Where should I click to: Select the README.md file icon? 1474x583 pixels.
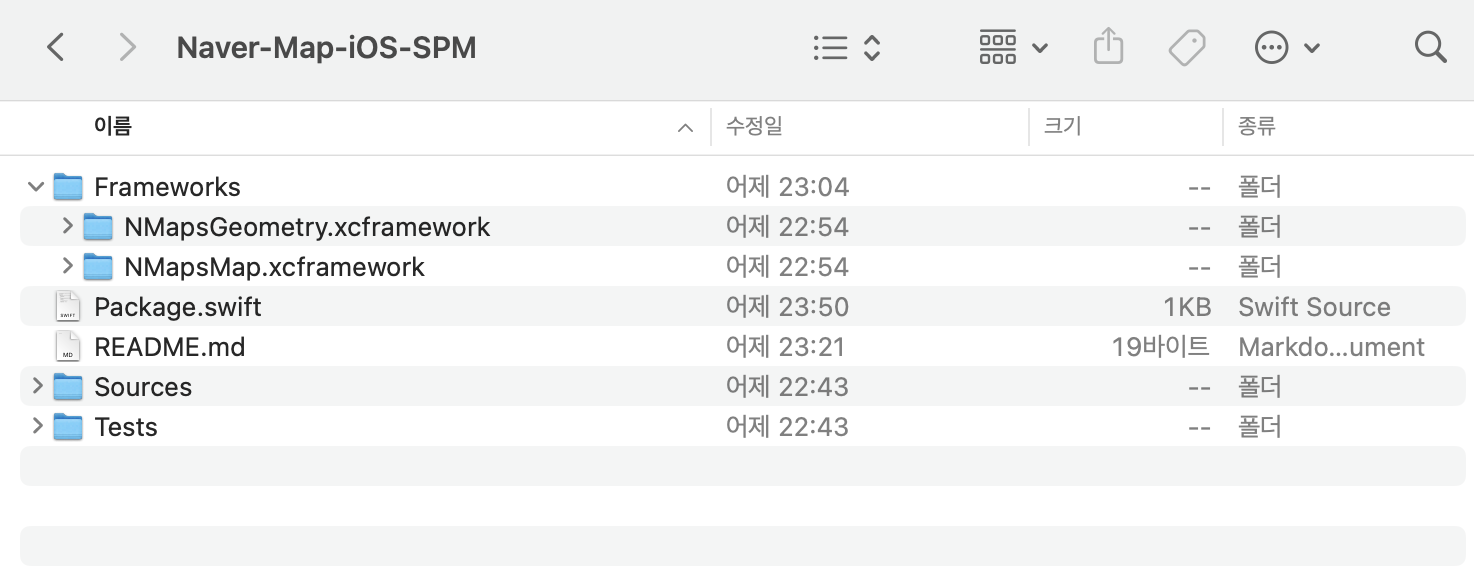coord(68,347)
